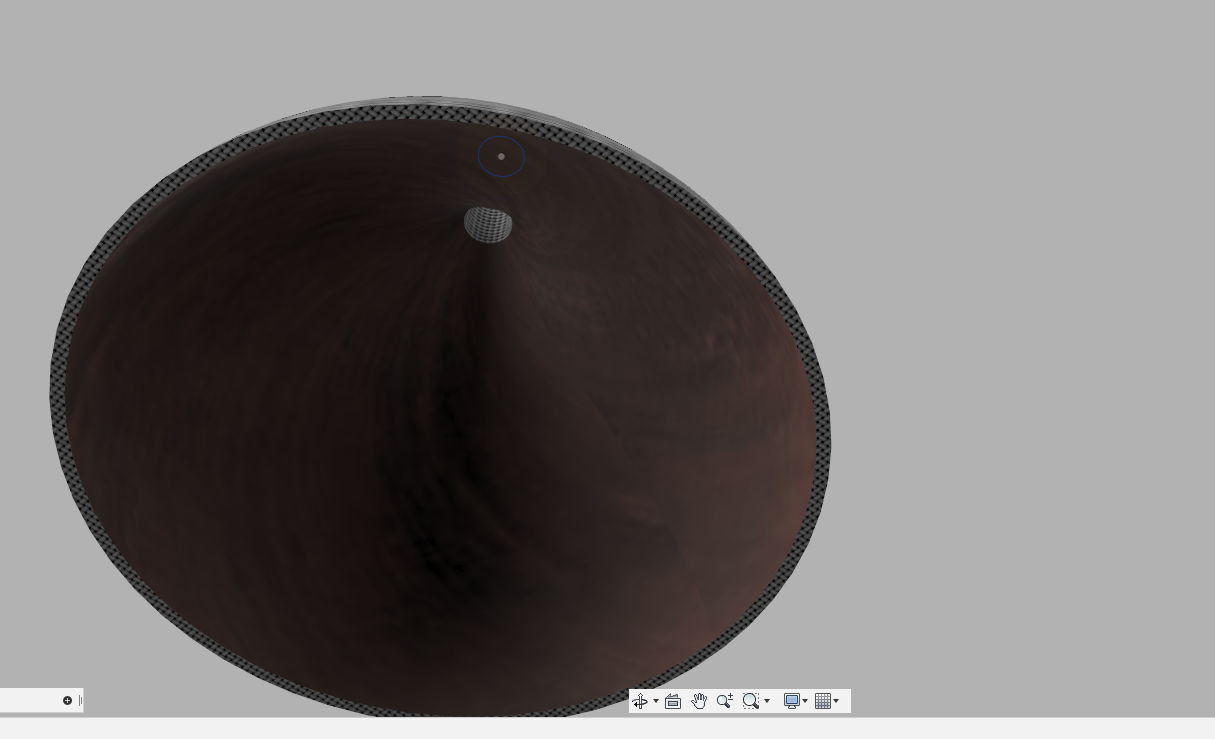Click the Grid and Snaps icon

click(x=823, y=701)
